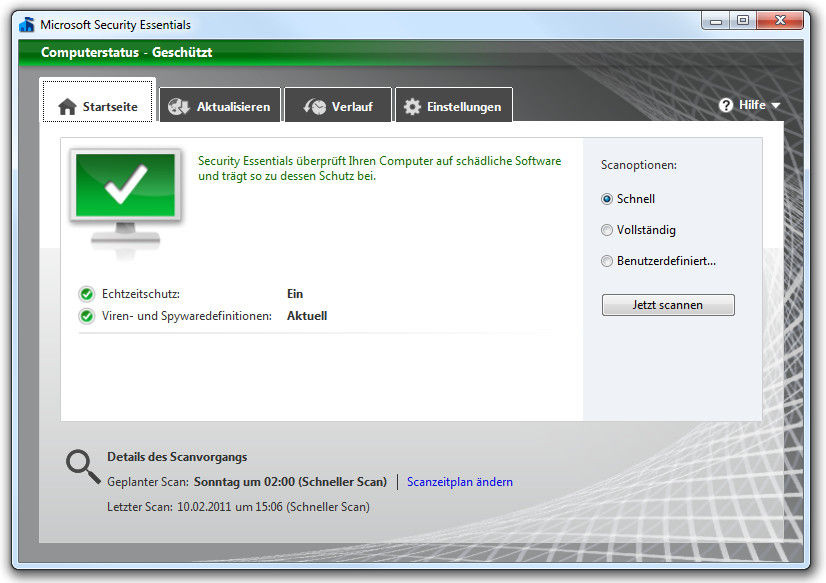Click the definitions status value Aktuell
Viewport: 826px width, 583px height.
click(307, 316)
